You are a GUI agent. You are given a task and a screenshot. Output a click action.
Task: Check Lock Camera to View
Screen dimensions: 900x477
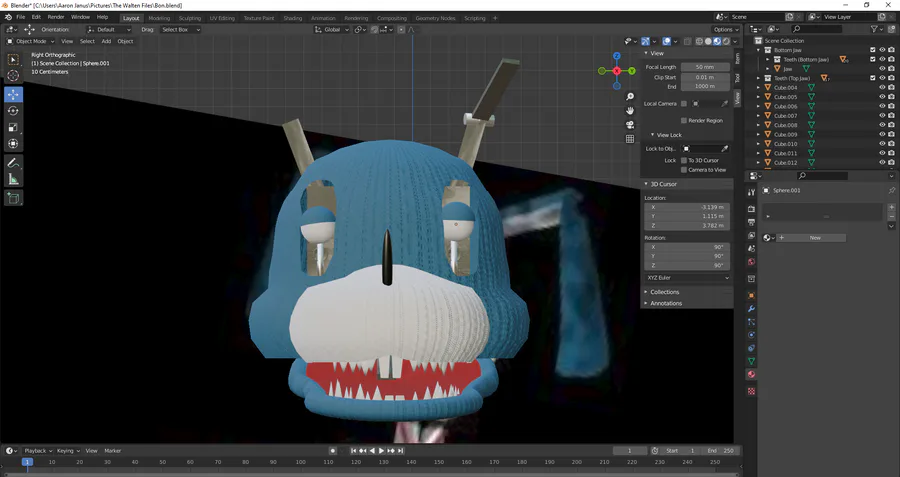point(684,170)
